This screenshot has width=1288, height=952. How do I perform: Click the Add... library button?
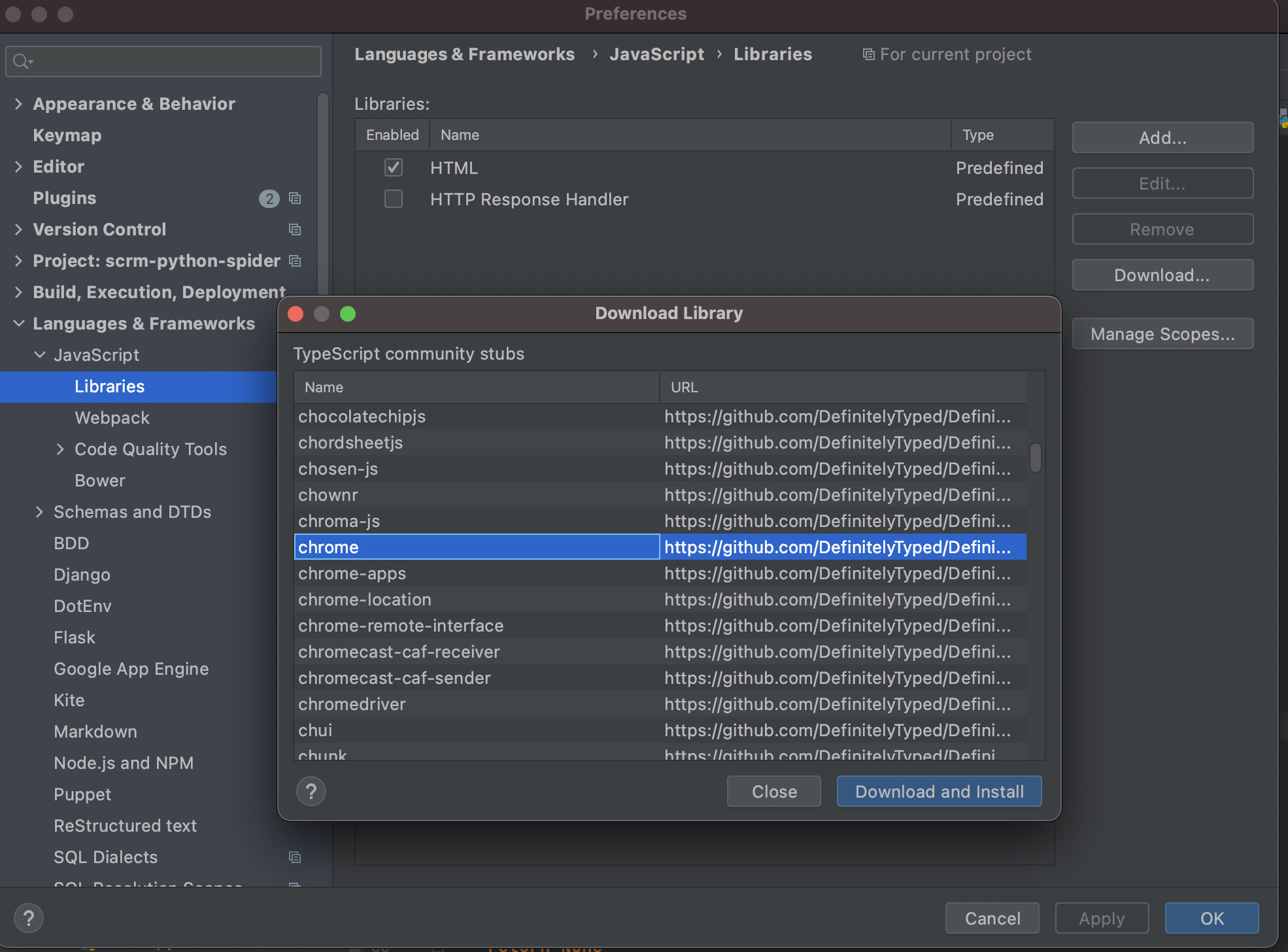point(1162,137)
